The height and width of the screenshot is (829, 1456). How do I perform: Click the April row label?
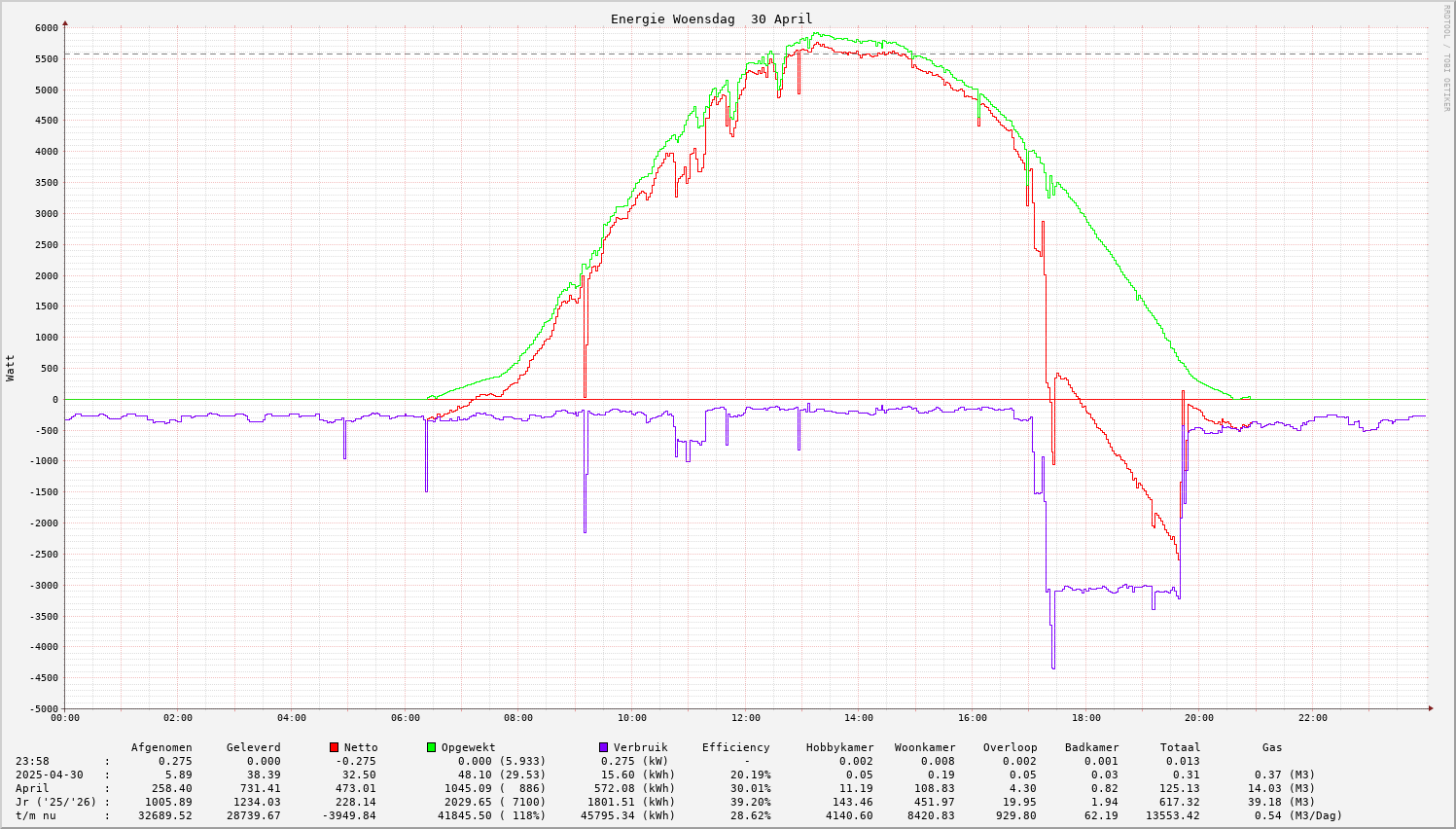coord(32,788)
